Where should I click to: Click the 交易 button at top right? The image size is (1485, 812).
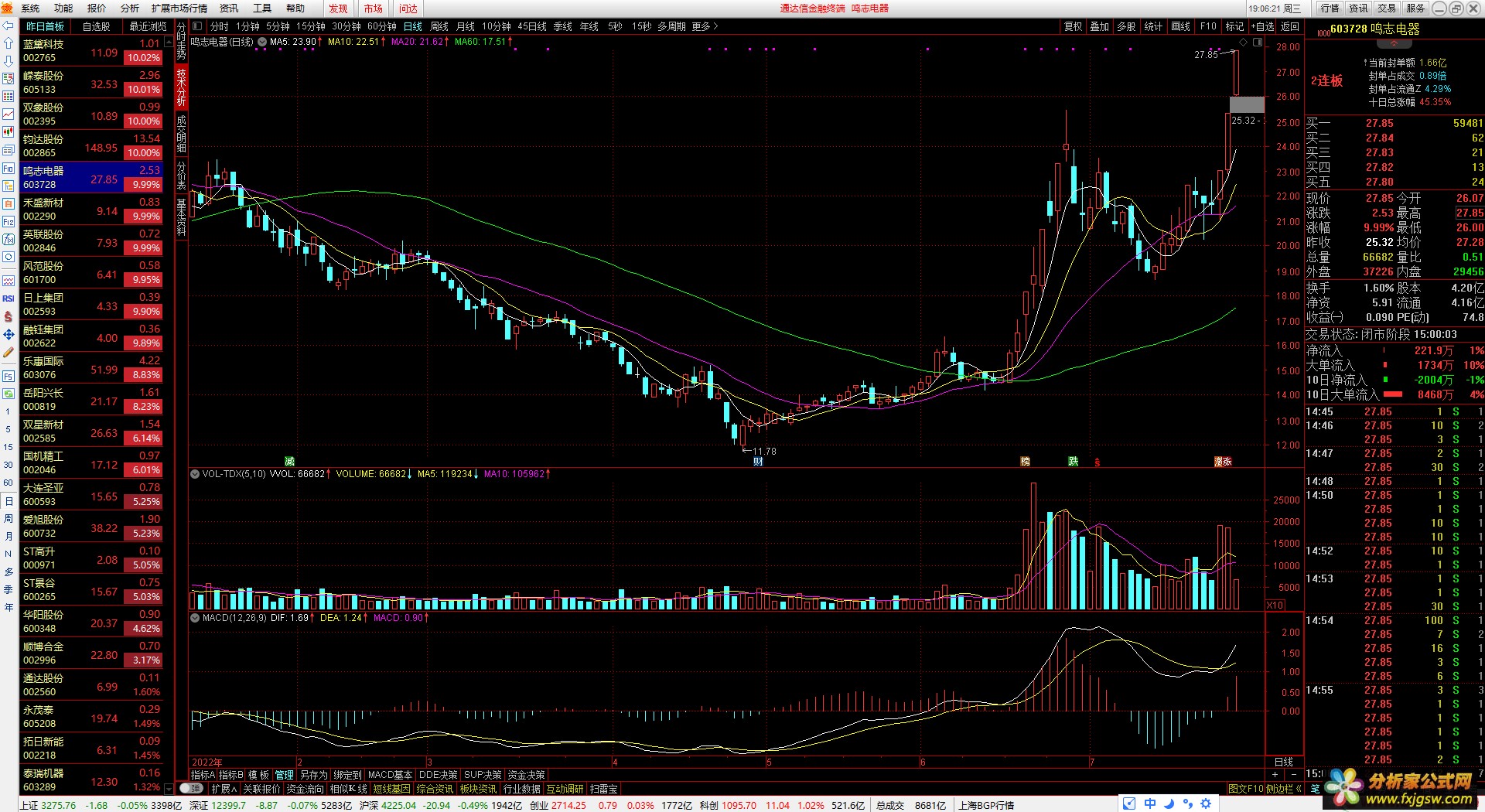click(x=1387, y=9)
